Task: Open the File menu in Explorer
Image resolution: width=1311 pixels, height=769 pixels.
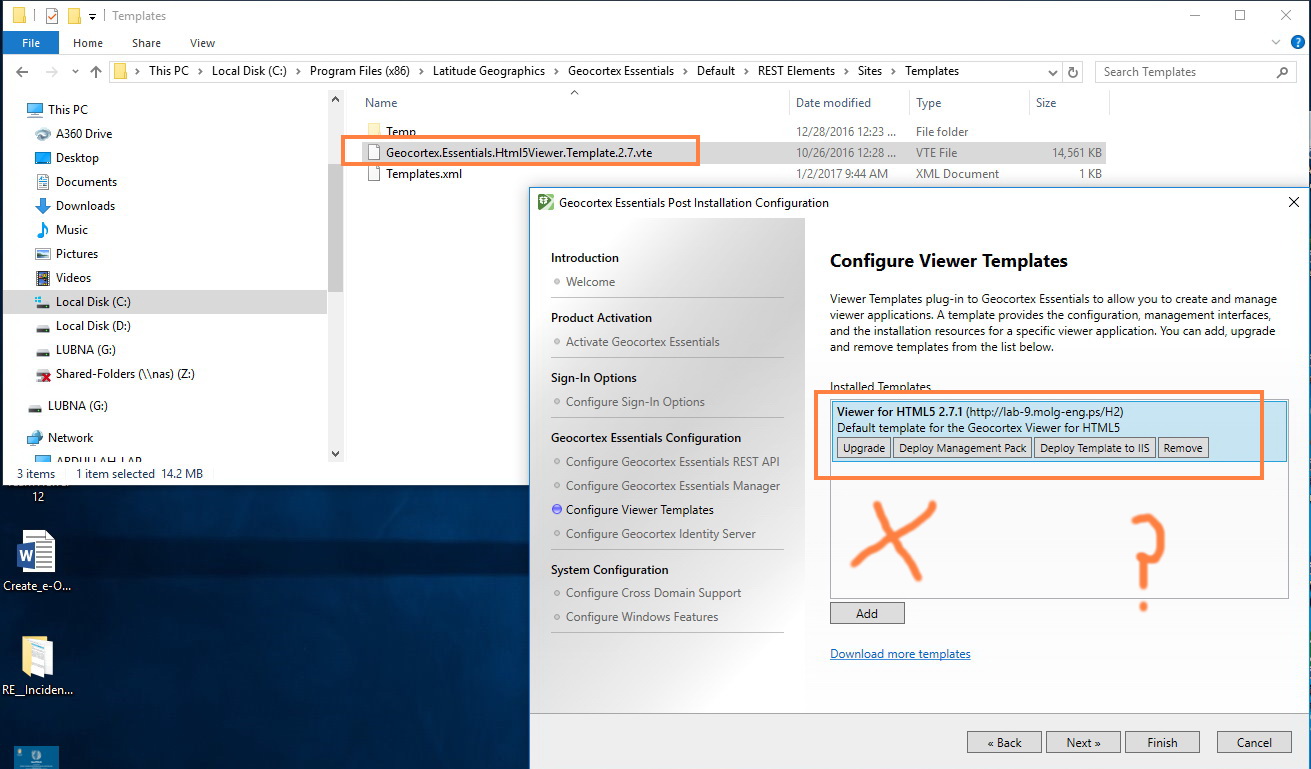Action: pos(31,43)
